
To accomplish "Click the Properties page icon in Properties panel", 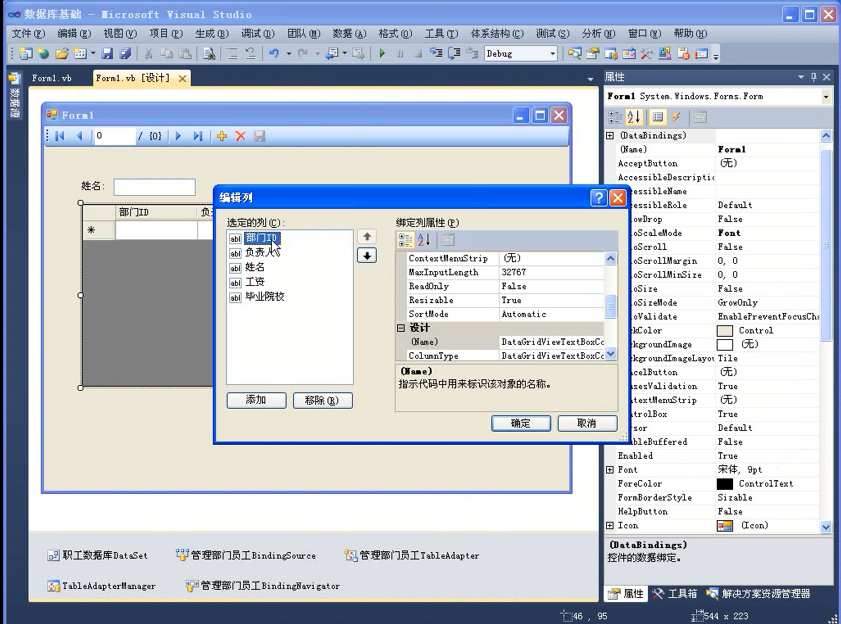I will coord(658,117).
